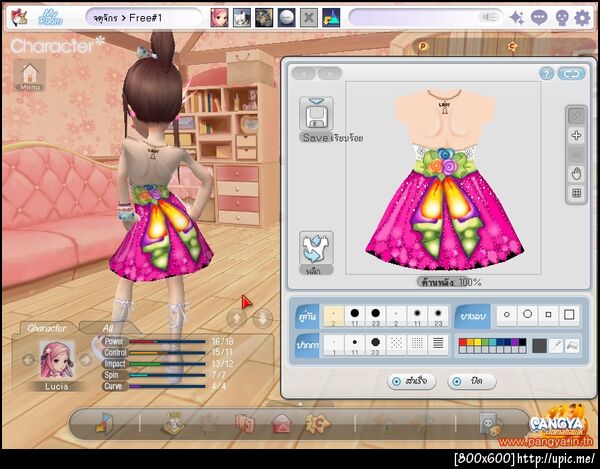Image resolution: width=600 pixels, height=469 pixels.
Task: Click the loop arrows button beside help
Action: (x=571, y=73)
